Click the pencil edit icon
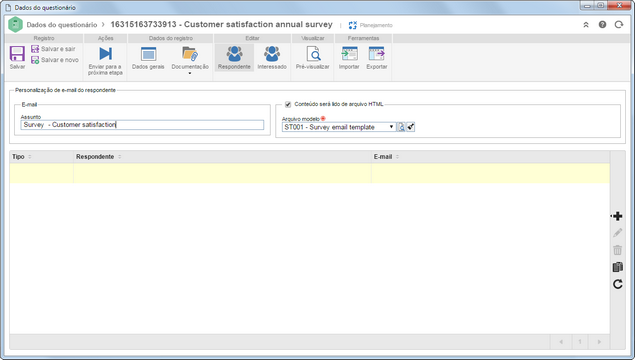 coord(617,233)
